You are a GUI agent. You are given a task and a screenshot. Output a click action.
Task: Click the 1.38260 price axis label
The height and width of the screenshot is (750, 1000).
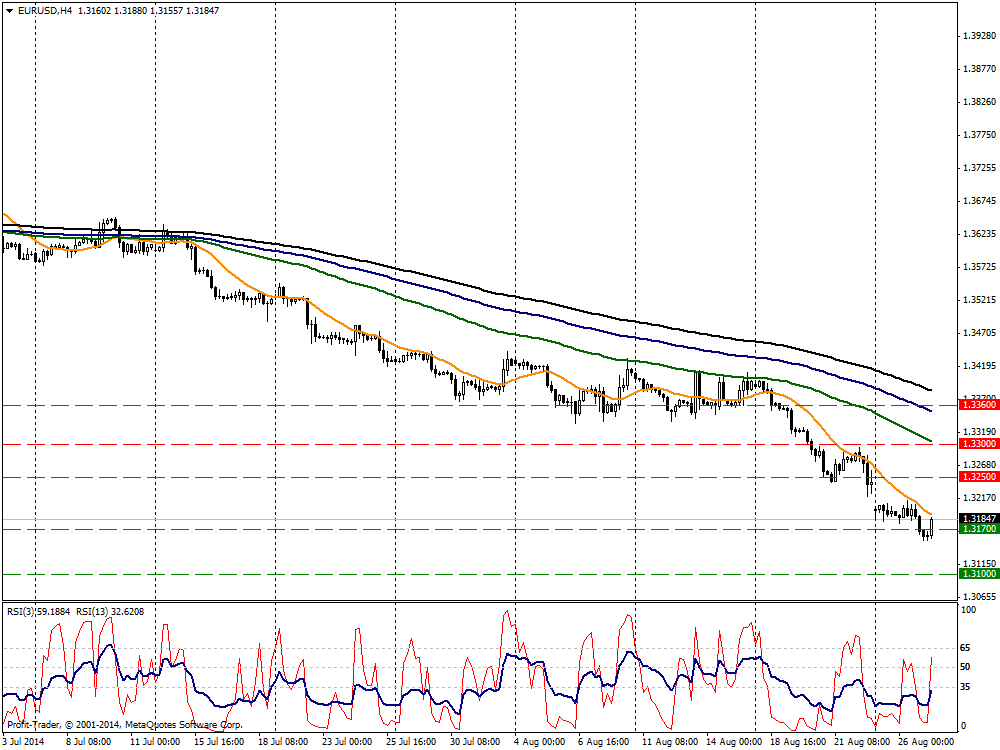tap(979, 102)
